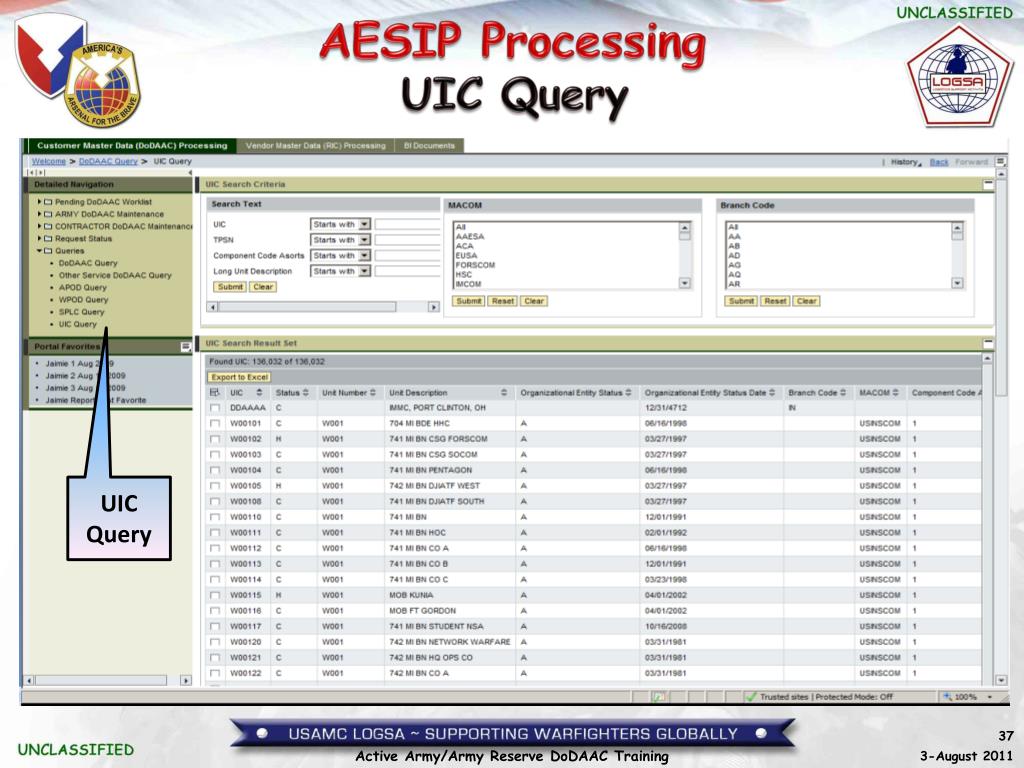1024x768 pixels.
Task: Click the Export to Excel button
Action: tap(240, 377)
